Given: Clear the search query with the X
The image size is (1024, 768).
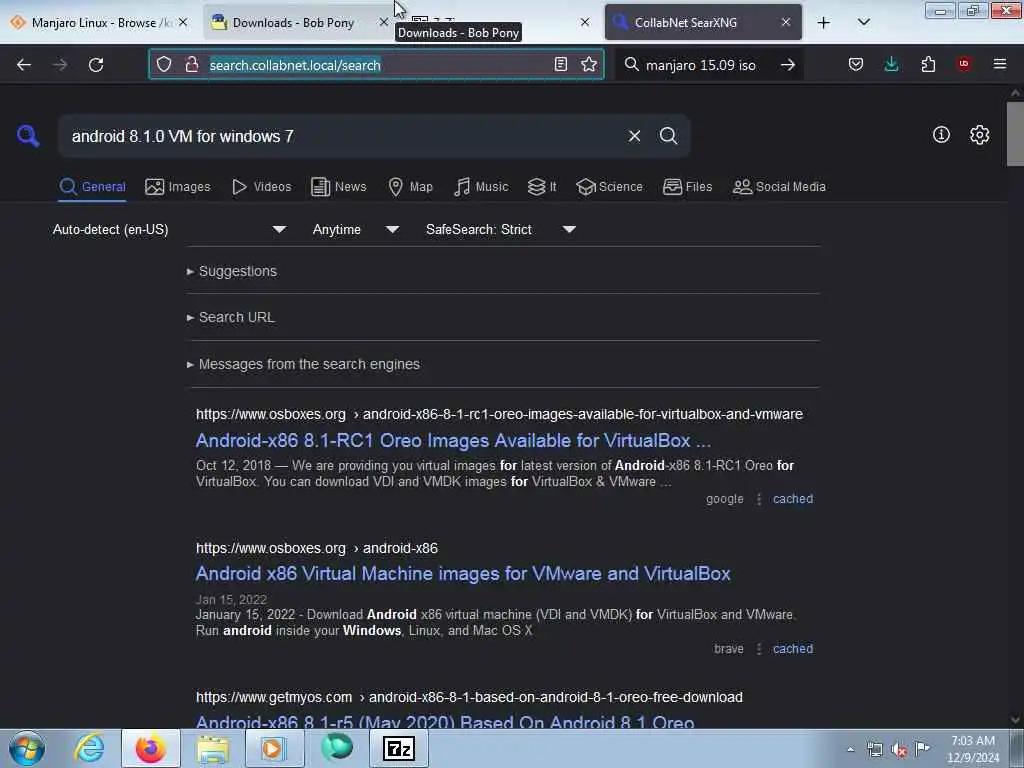Looking at the screenshot, I should (x=634, y=136).
